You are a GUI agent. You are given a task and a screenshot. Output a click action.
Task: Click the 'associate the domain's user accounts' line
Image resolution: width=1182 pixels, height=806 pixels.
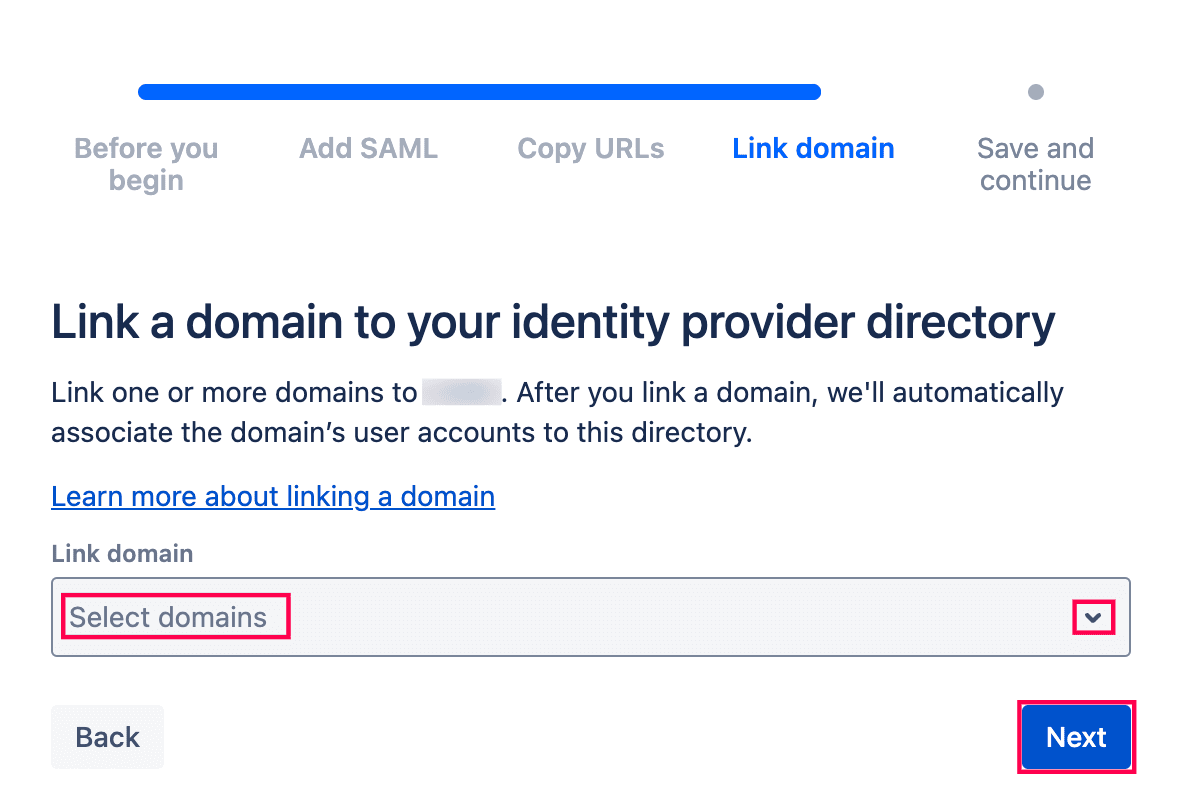click(400, 434)
